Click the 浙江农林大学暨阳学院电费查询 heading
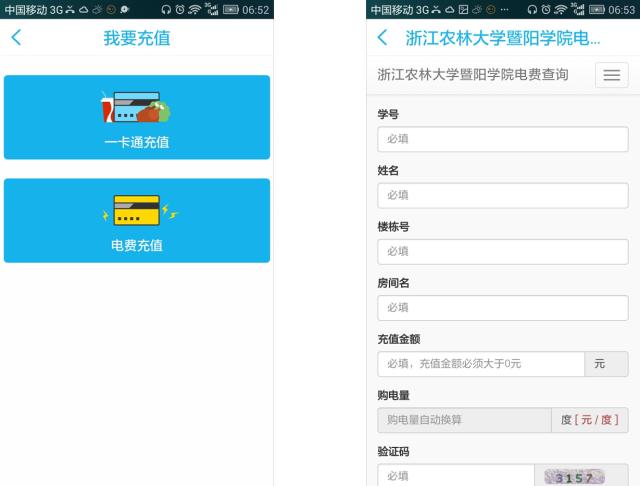This screenshot has width=640, height=486. tap(473, 75)
